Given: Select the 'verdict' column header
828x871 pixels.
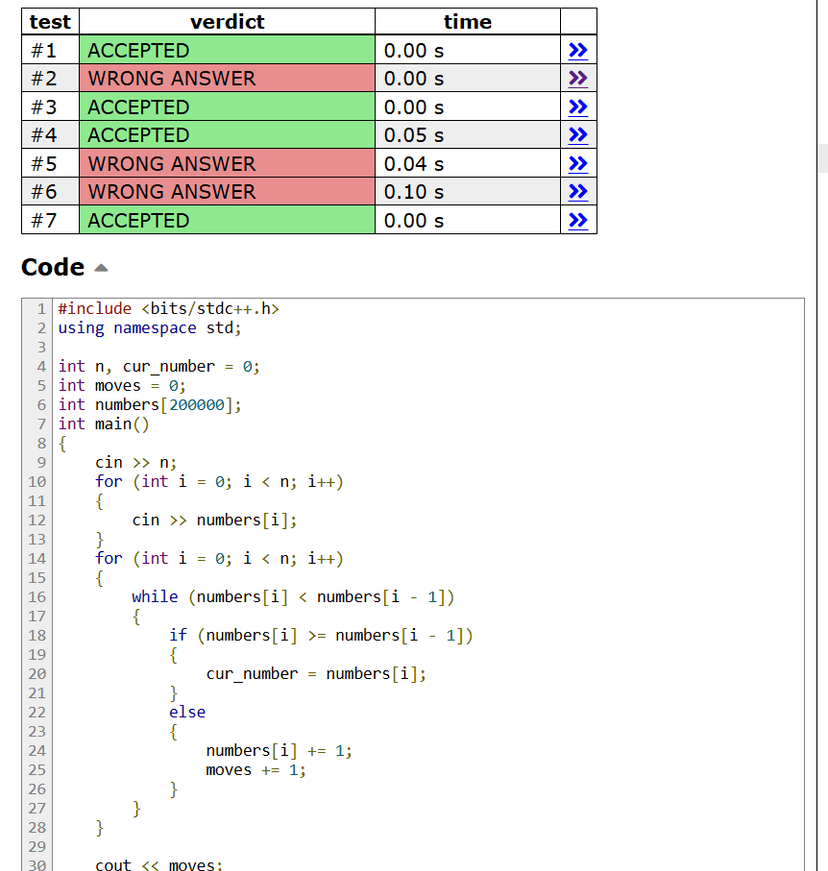Looking at the screenshot, I should click(227, 22).
